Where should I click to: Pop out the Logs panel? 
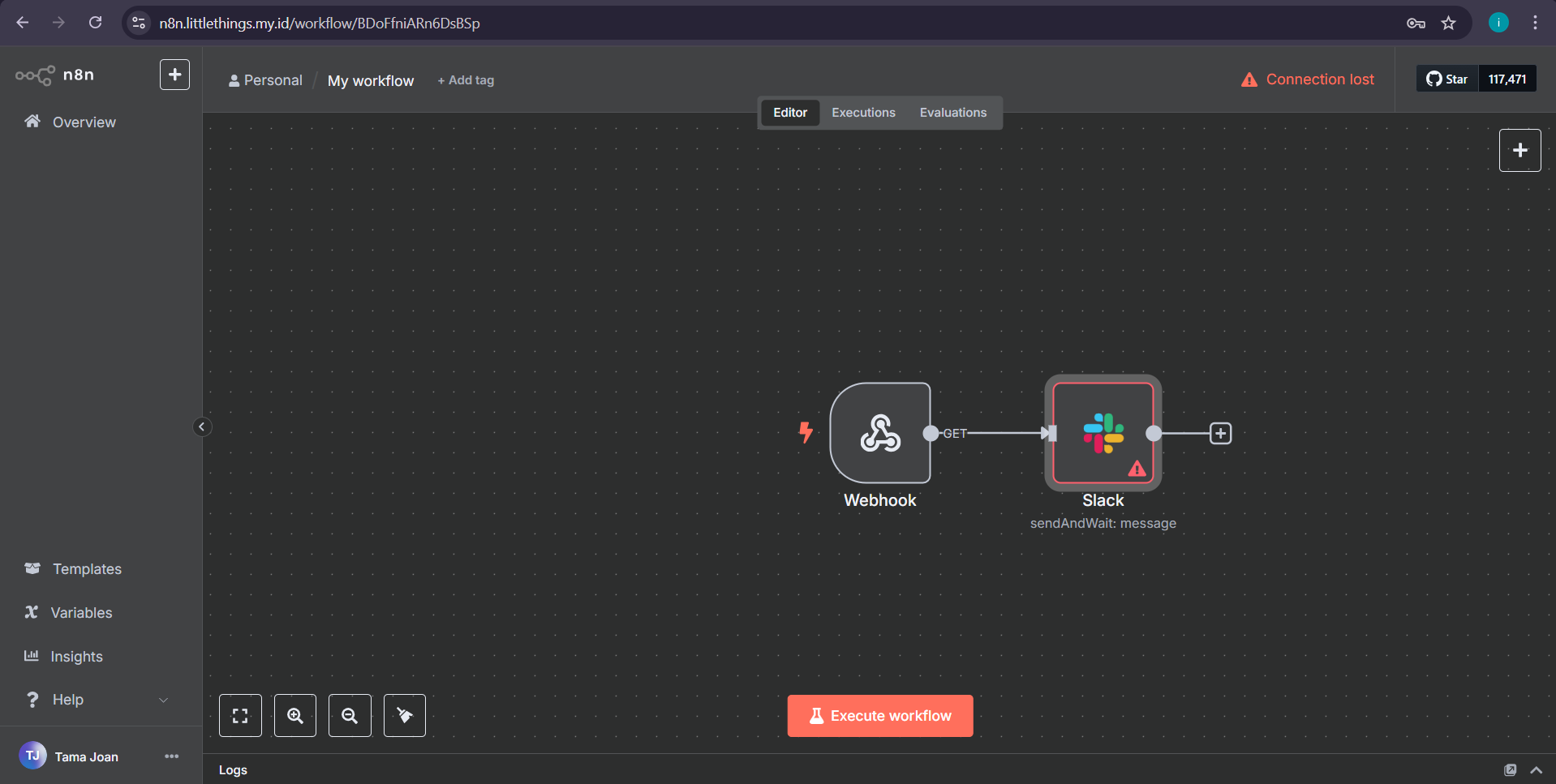pos(1510,770)
